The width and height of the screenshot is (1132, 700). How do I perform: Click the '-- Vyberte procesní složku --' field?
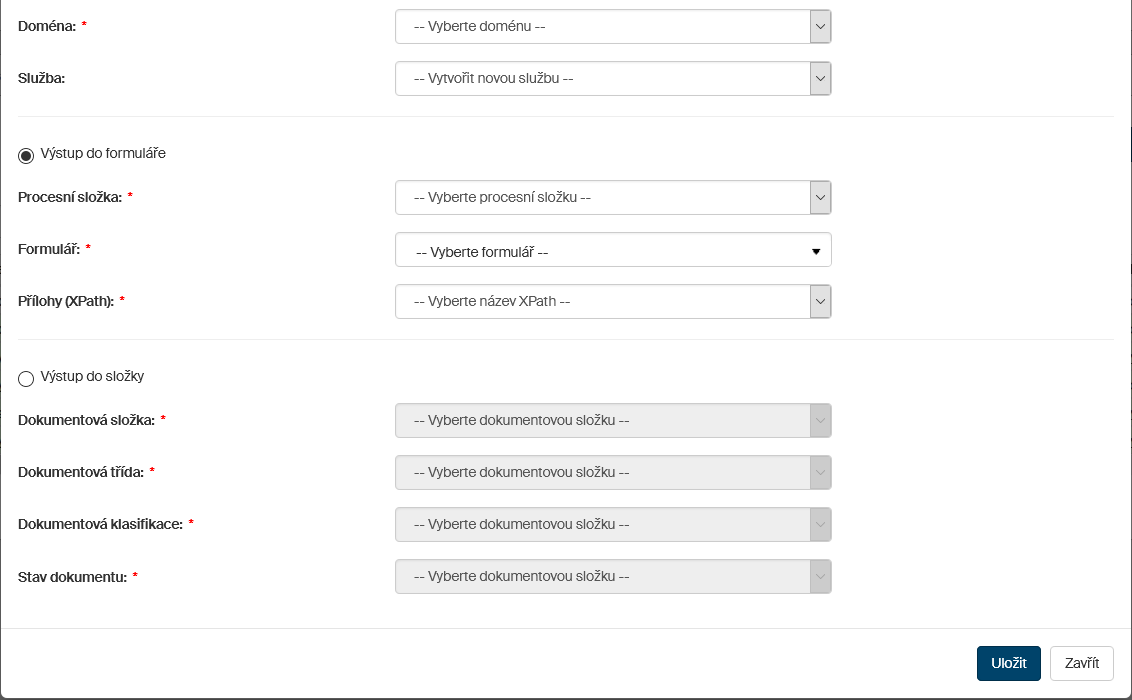(x=602, y=198)
